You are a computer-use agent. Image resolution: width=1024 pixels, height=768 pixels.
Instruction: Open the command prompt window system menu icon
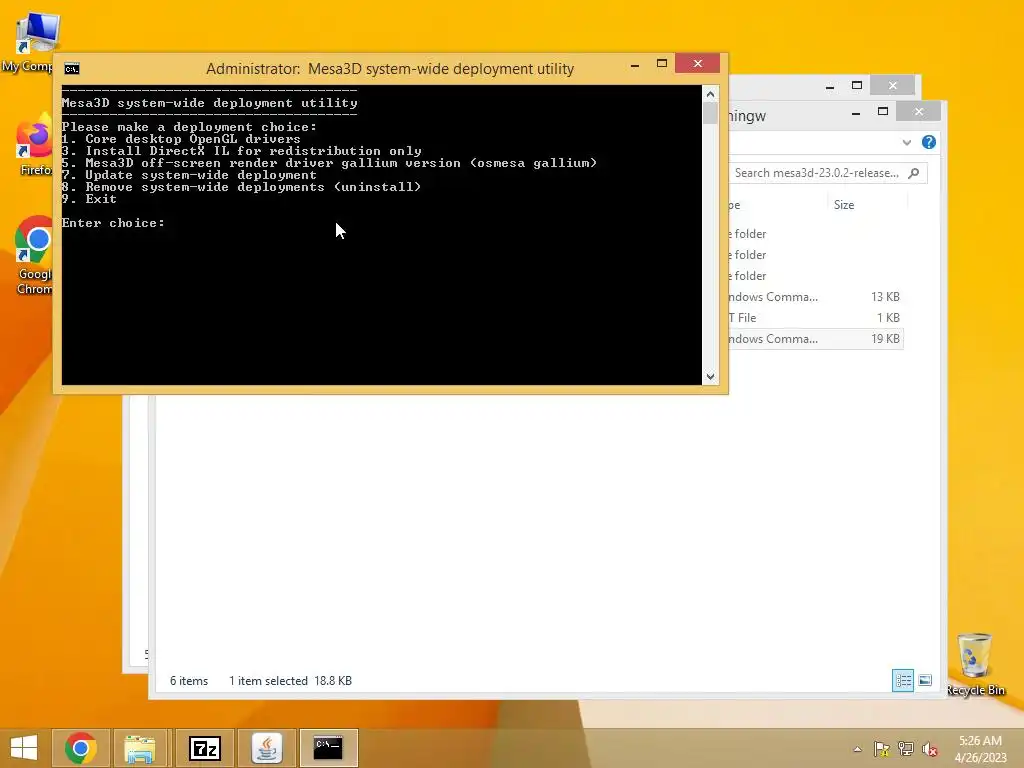tap(72, 69)
